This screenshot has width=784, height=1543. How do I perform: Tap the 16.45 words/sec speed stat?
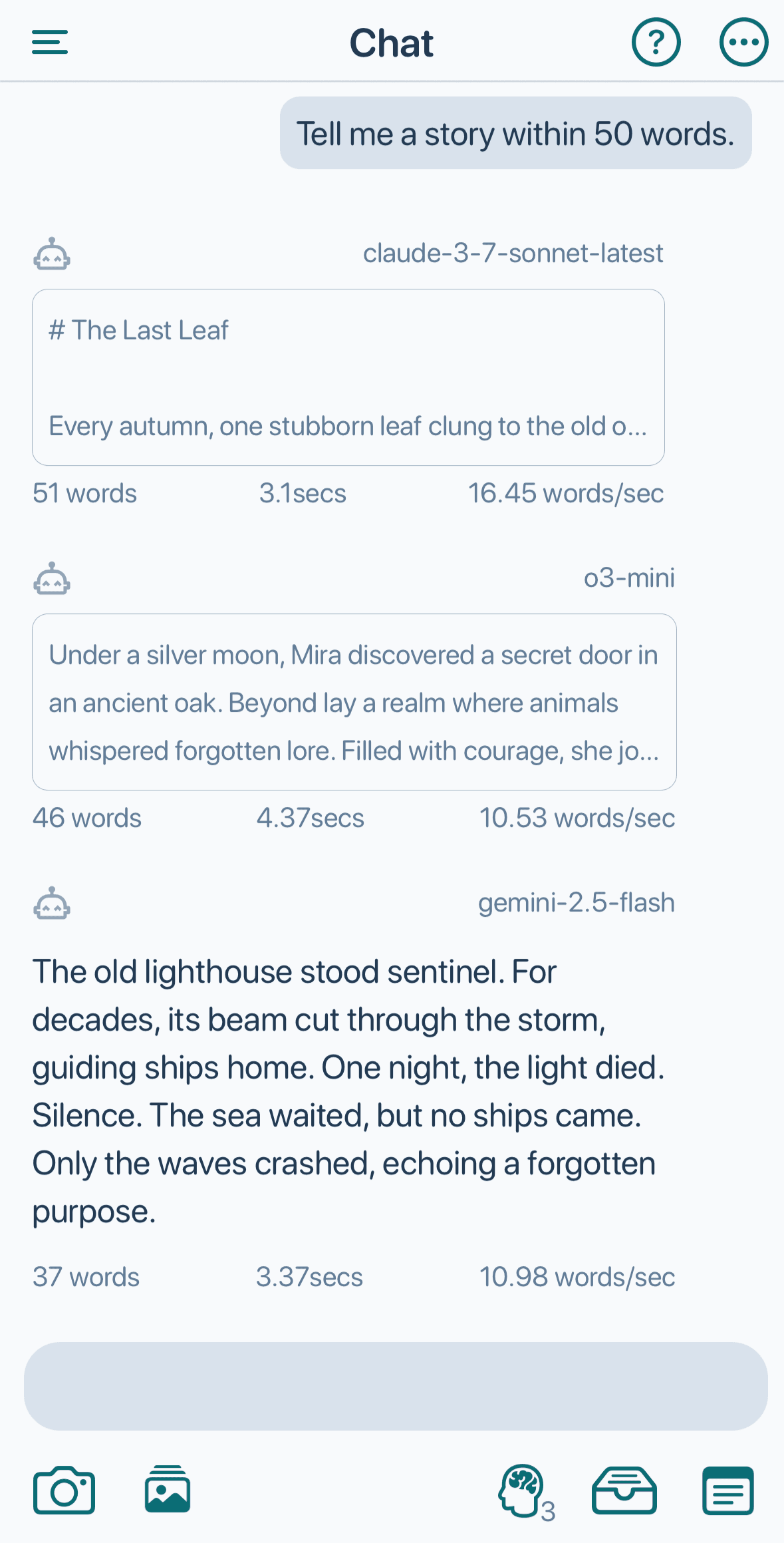point(566,494)
